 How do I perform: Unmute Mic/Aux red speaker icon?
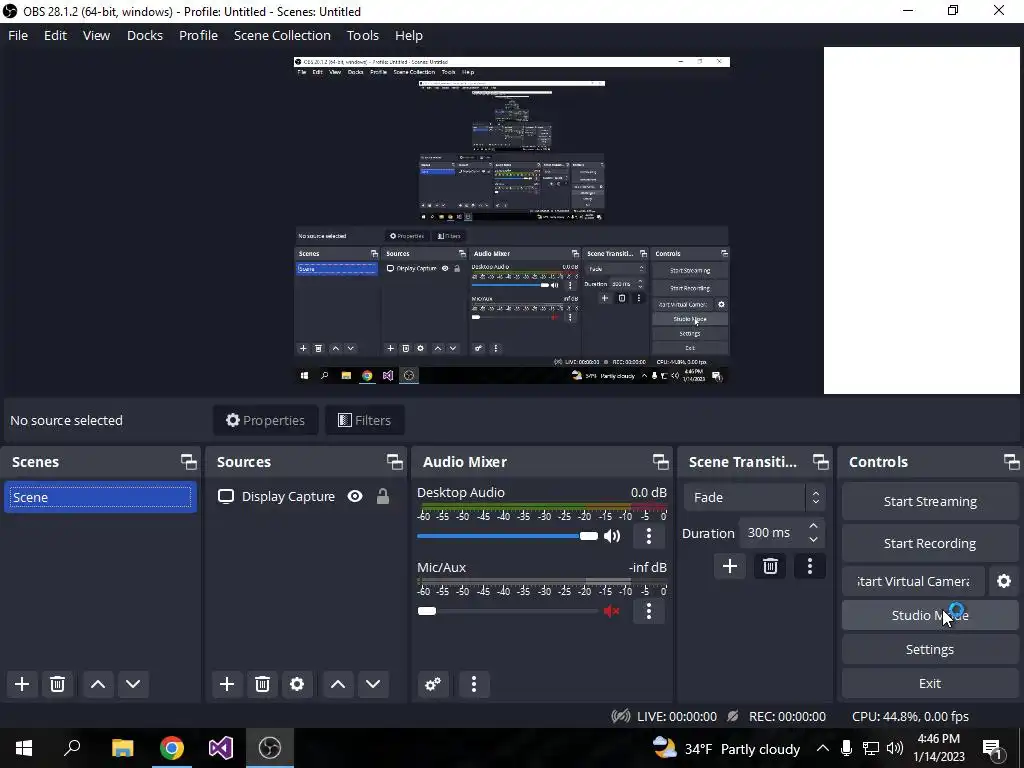click(612, 611)
